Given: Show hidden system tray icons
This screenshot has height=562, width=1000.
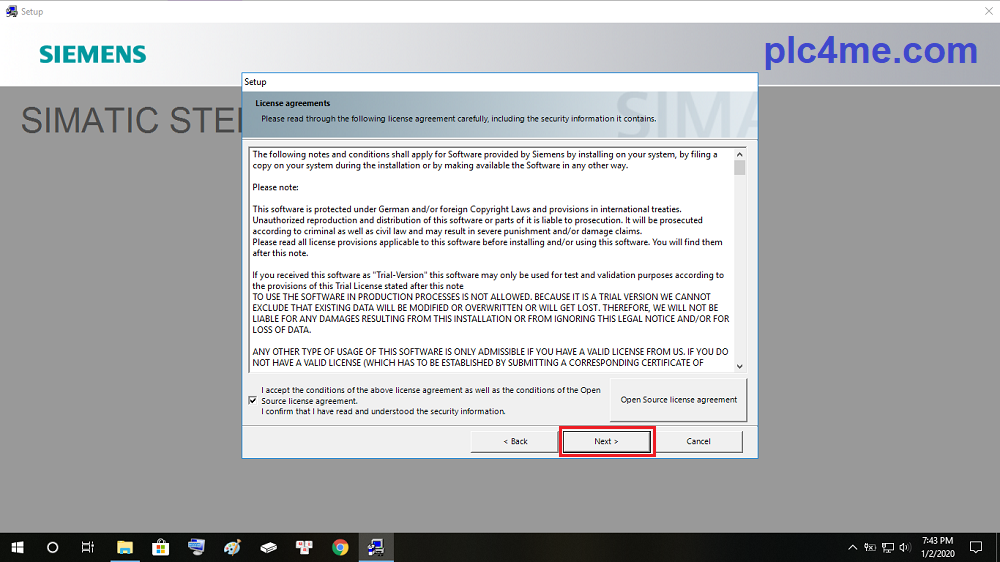Looking at the screenshot, I should [x=852, y=547].
